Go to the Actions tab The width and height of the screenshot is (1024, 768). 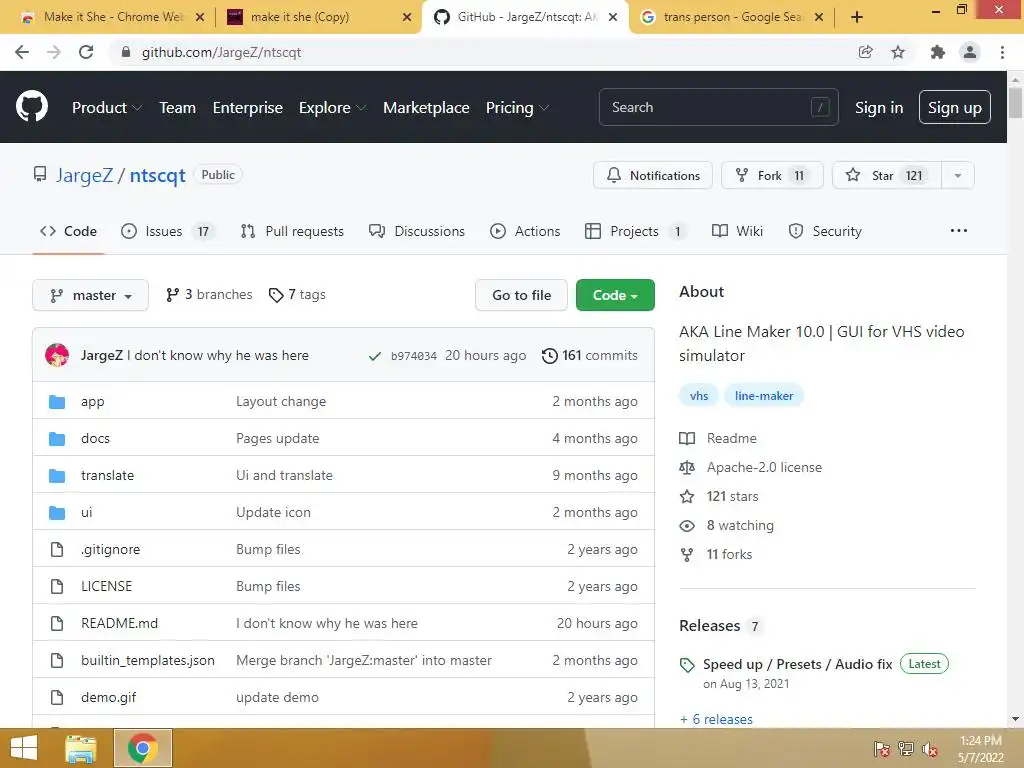[525, 231]
